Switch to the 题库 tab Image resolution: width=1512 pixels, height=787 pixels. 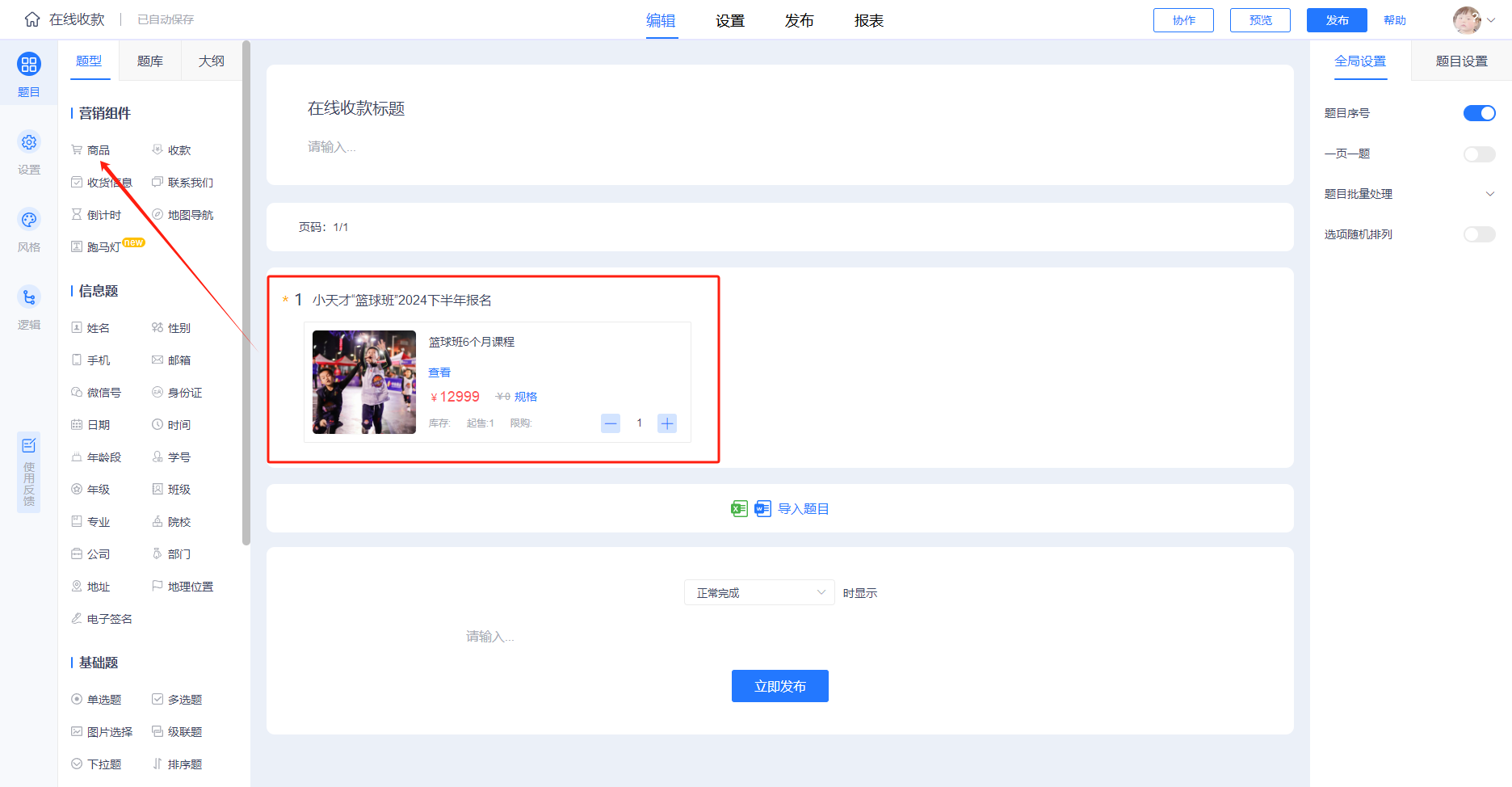tap(150, 61)
